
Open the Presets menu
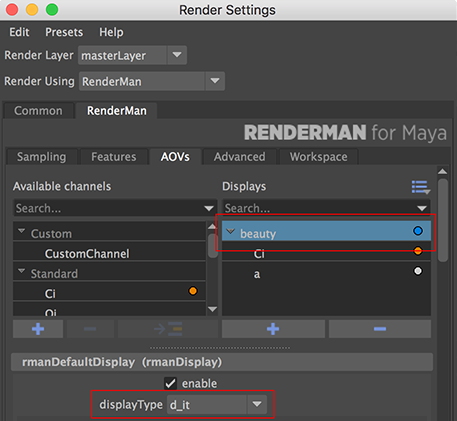(64, 32)
